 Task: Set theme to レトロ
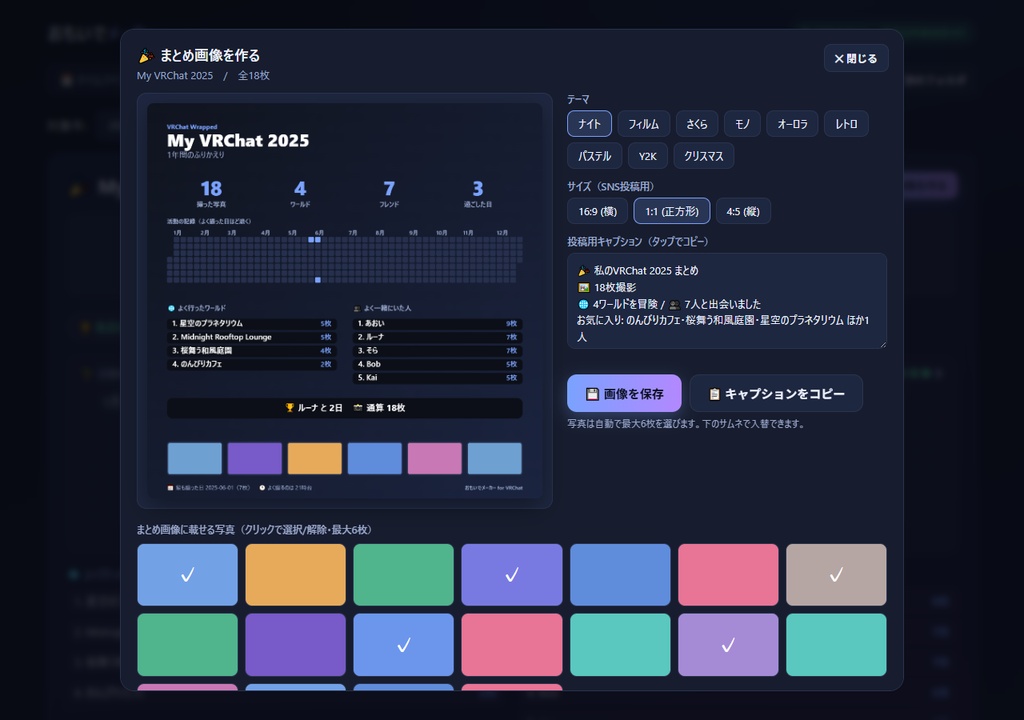click(x=846, y=123)
